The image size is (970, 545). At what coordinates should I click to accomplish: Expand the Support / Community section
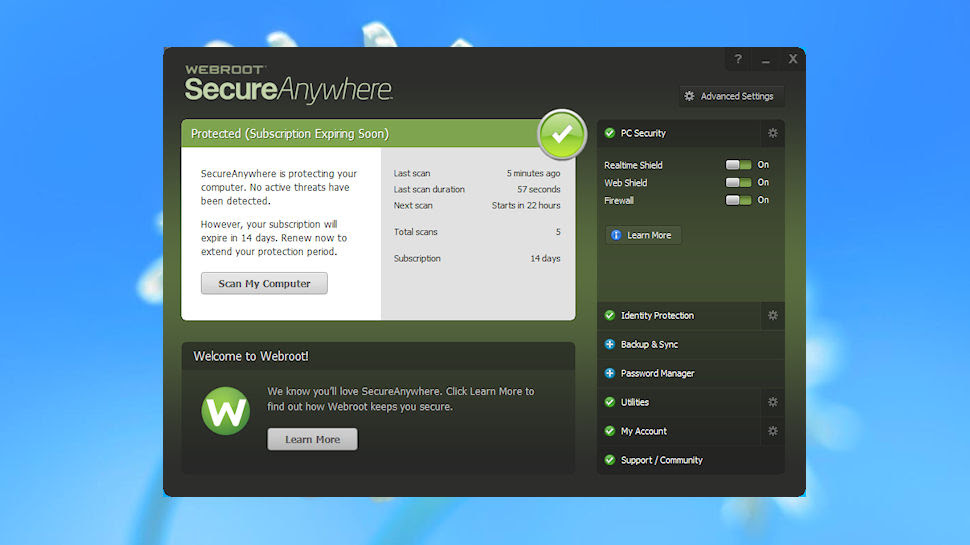click(x=691, y=460)
